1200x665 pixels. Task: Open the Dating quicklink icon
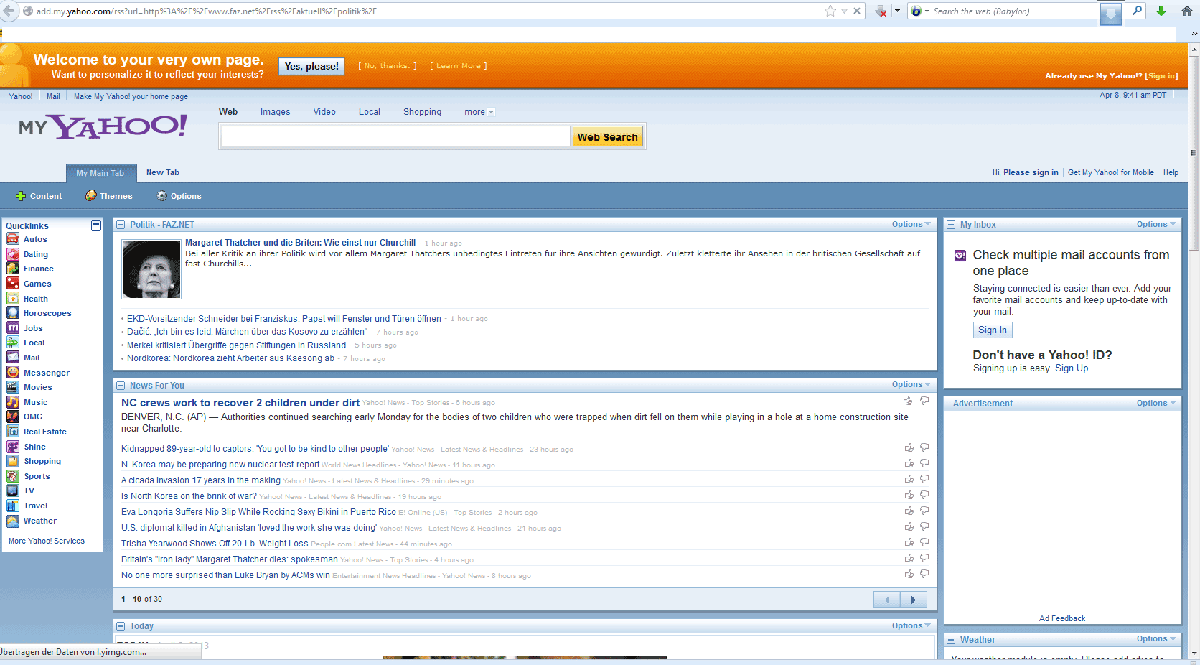click(12, 255)
